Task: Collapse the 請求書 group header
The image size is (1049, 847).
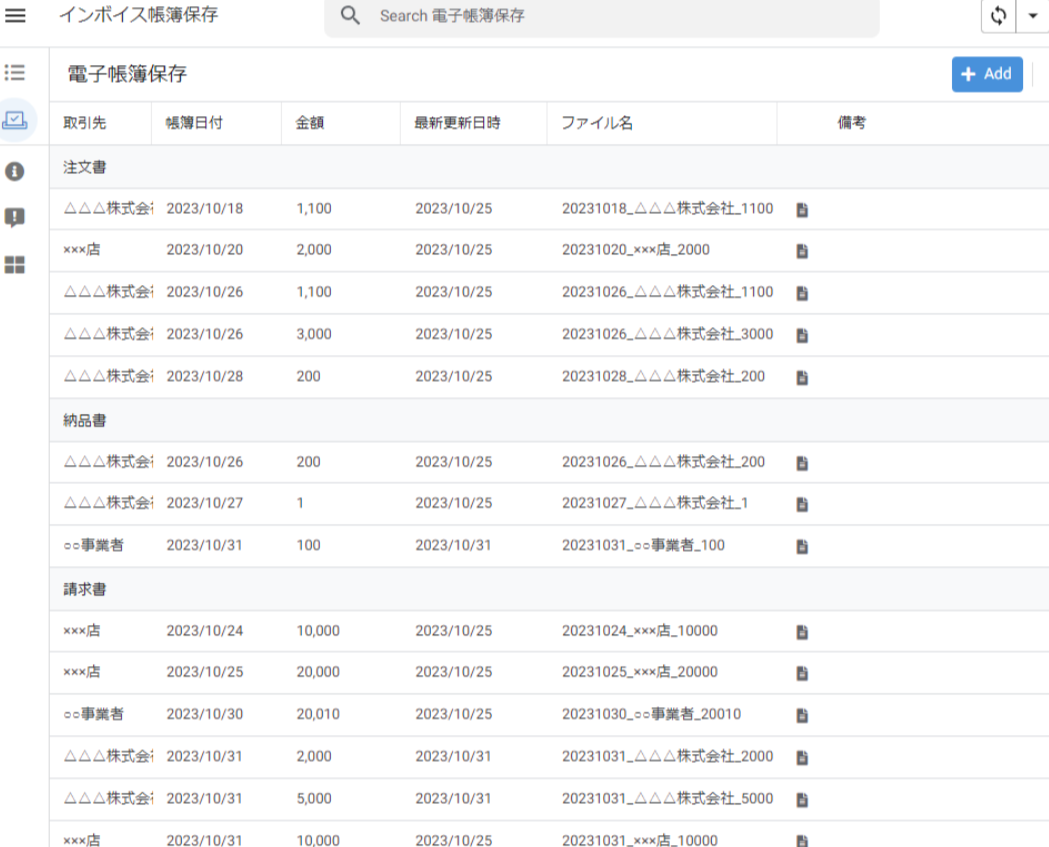Action: point(85,590)
